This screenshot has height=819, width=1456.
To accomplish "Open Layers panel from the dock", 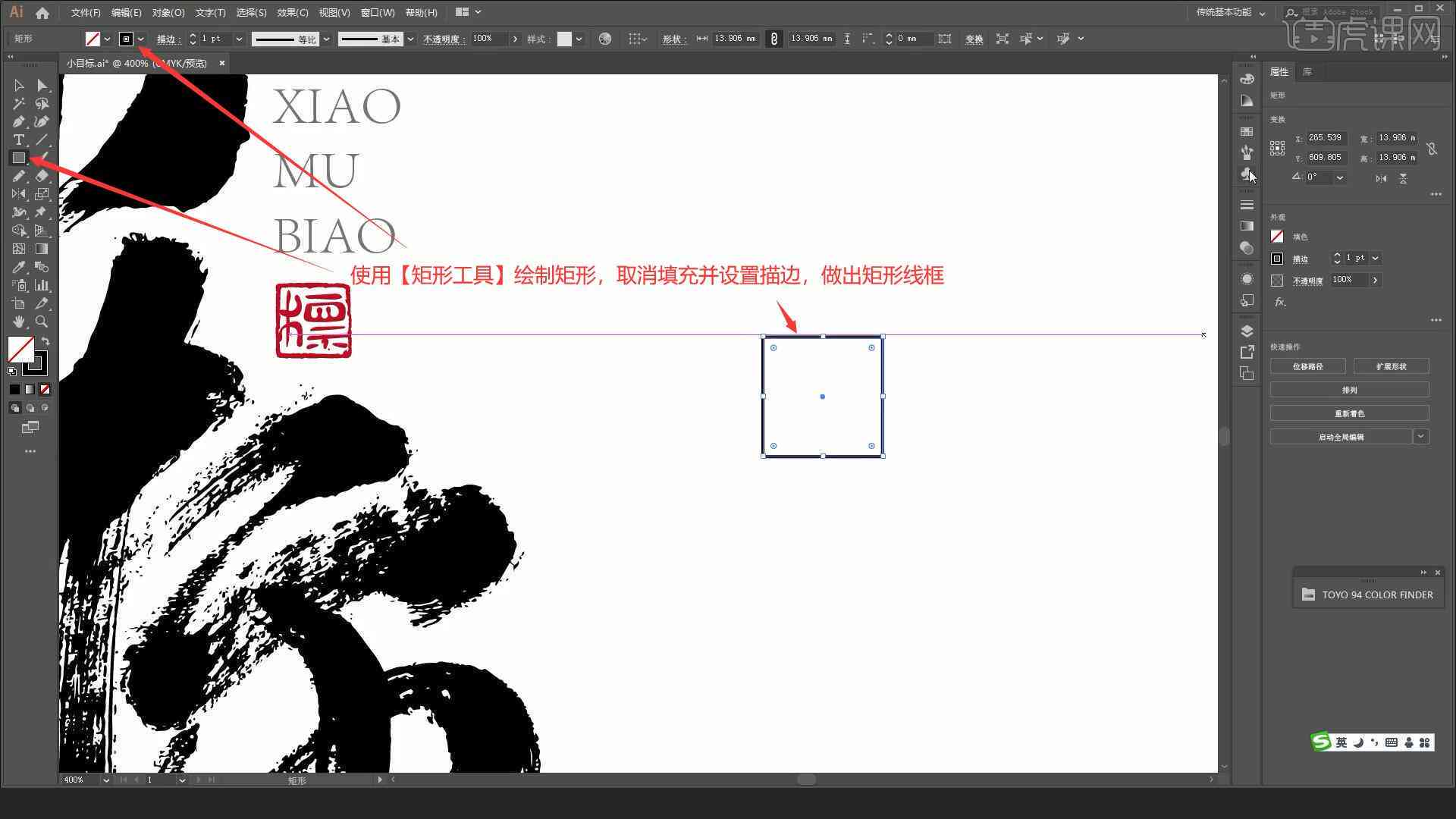I will [1247, 331].
